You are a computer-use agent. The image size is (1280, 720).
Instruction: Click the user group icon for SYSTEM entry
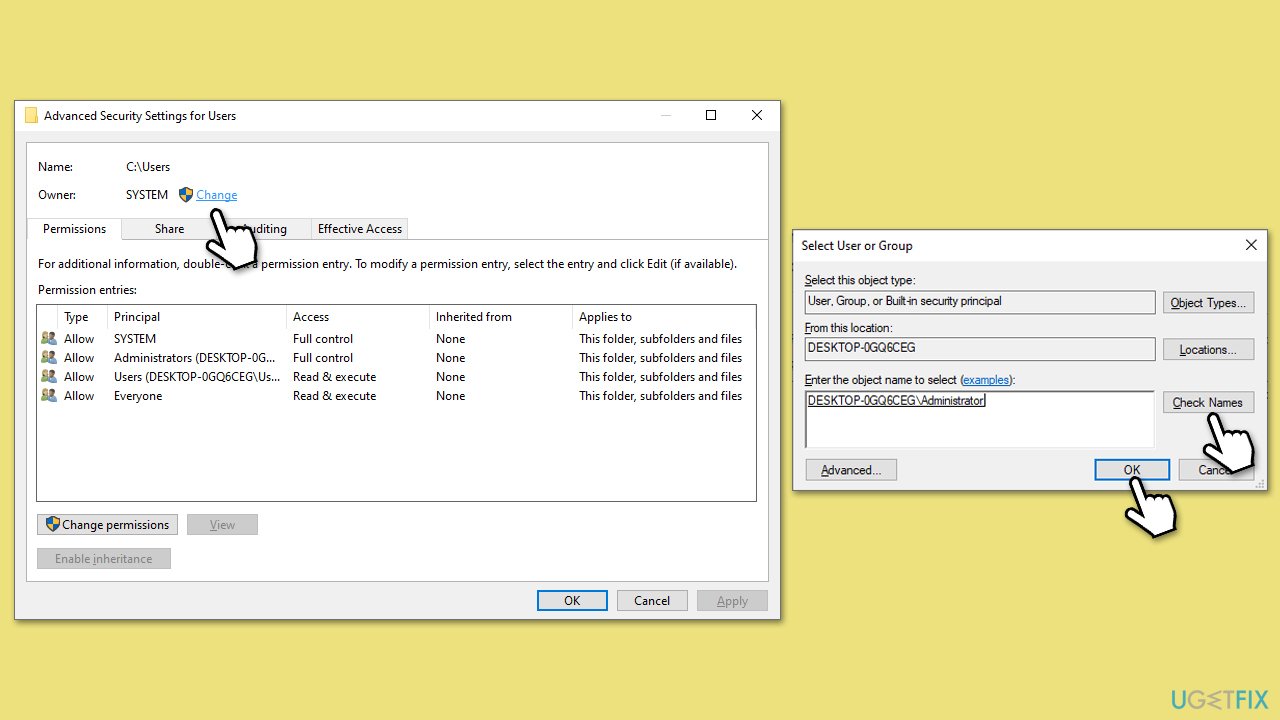coord(49,339)
